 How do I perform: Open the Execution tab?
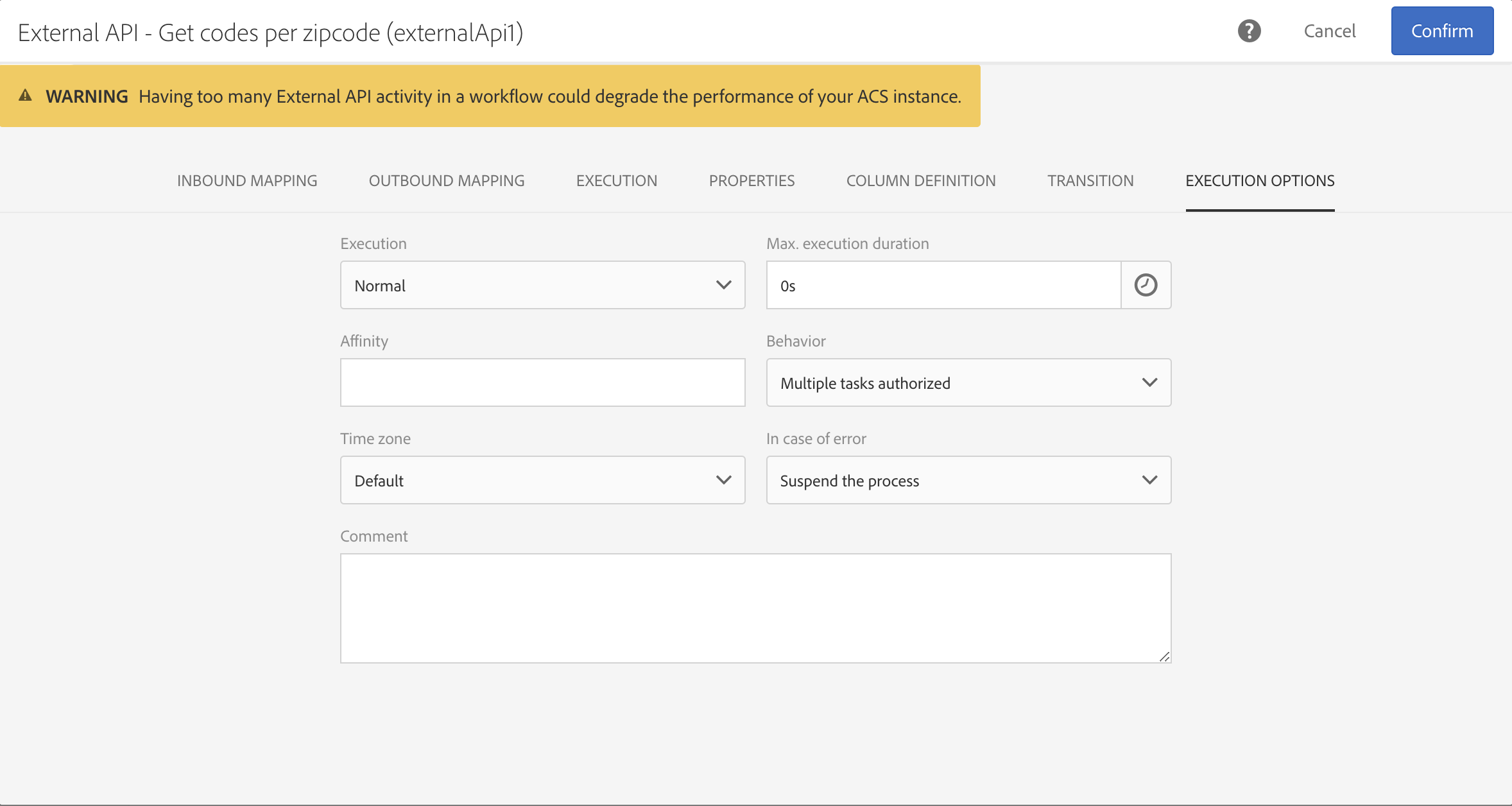616,181
